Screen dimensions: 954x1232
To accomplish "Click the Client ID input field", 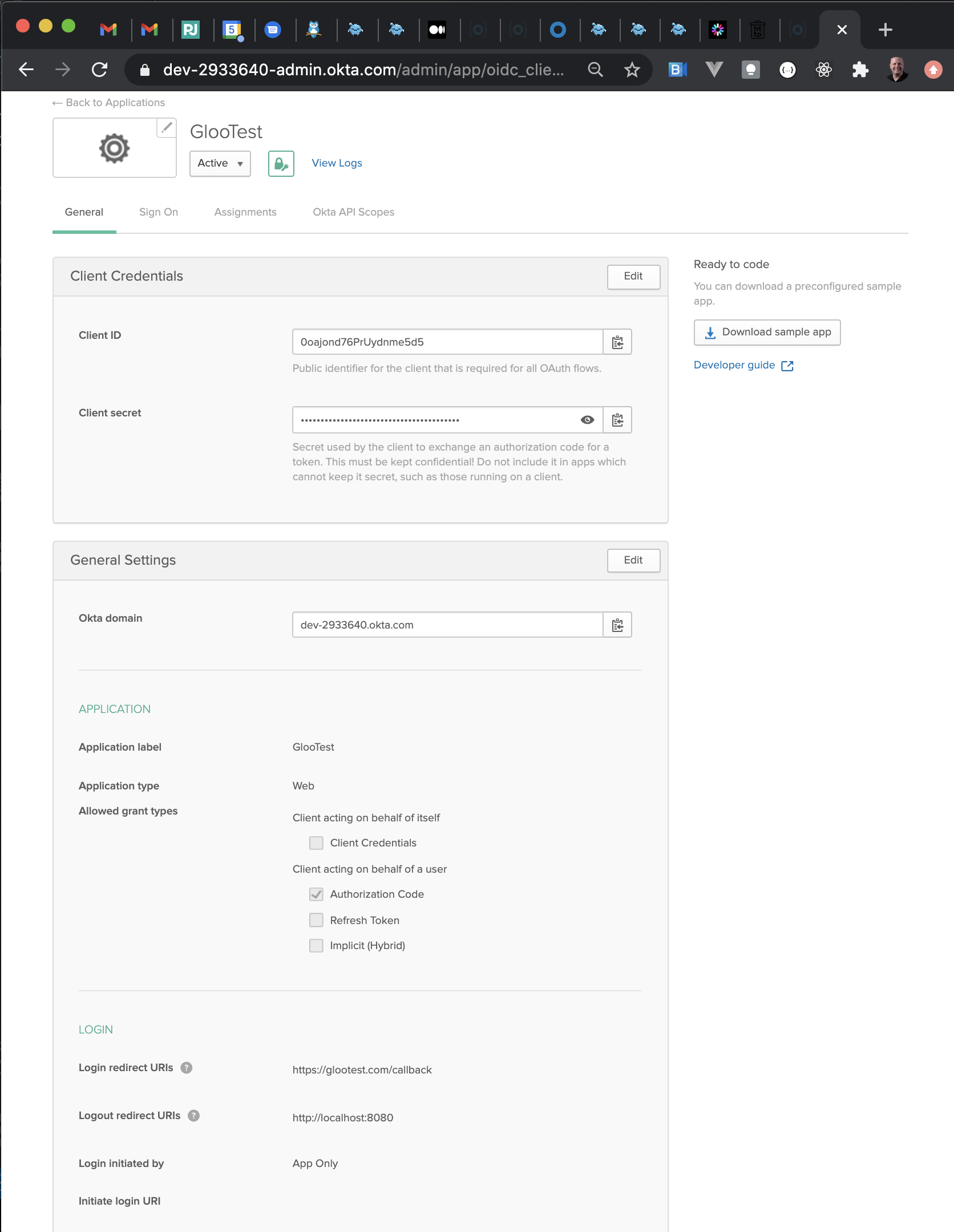I will tap(448, 342).
